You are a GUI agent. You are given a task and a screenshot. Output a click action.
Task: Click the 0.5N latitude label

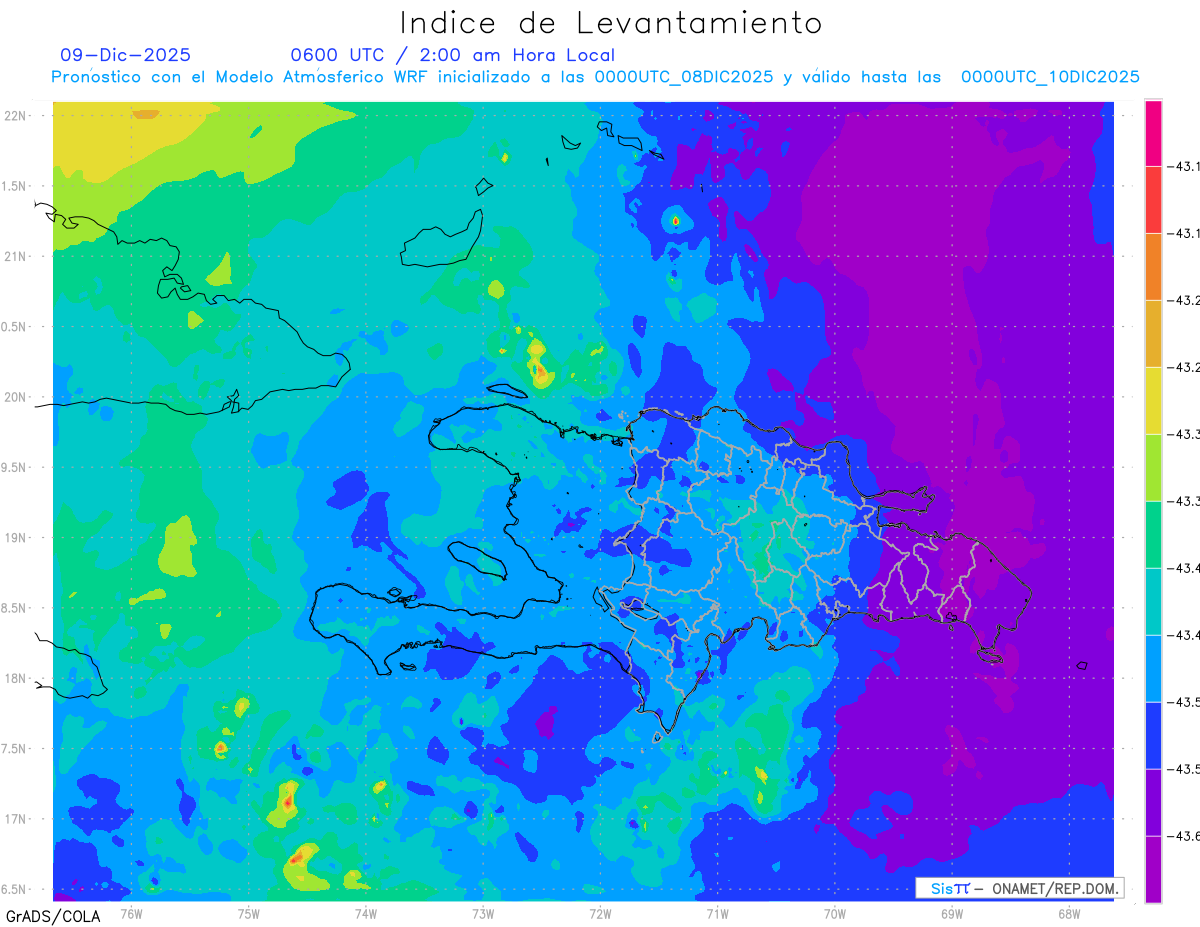click(x=15, y=327)
